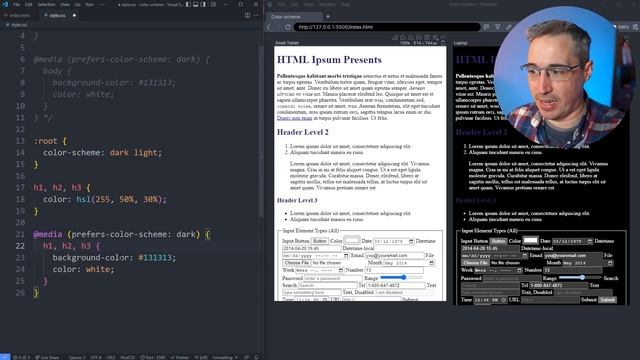The image size is (640, 360).
Task: Open the File menu in VS Code
Action: click(x=16, y=4)
